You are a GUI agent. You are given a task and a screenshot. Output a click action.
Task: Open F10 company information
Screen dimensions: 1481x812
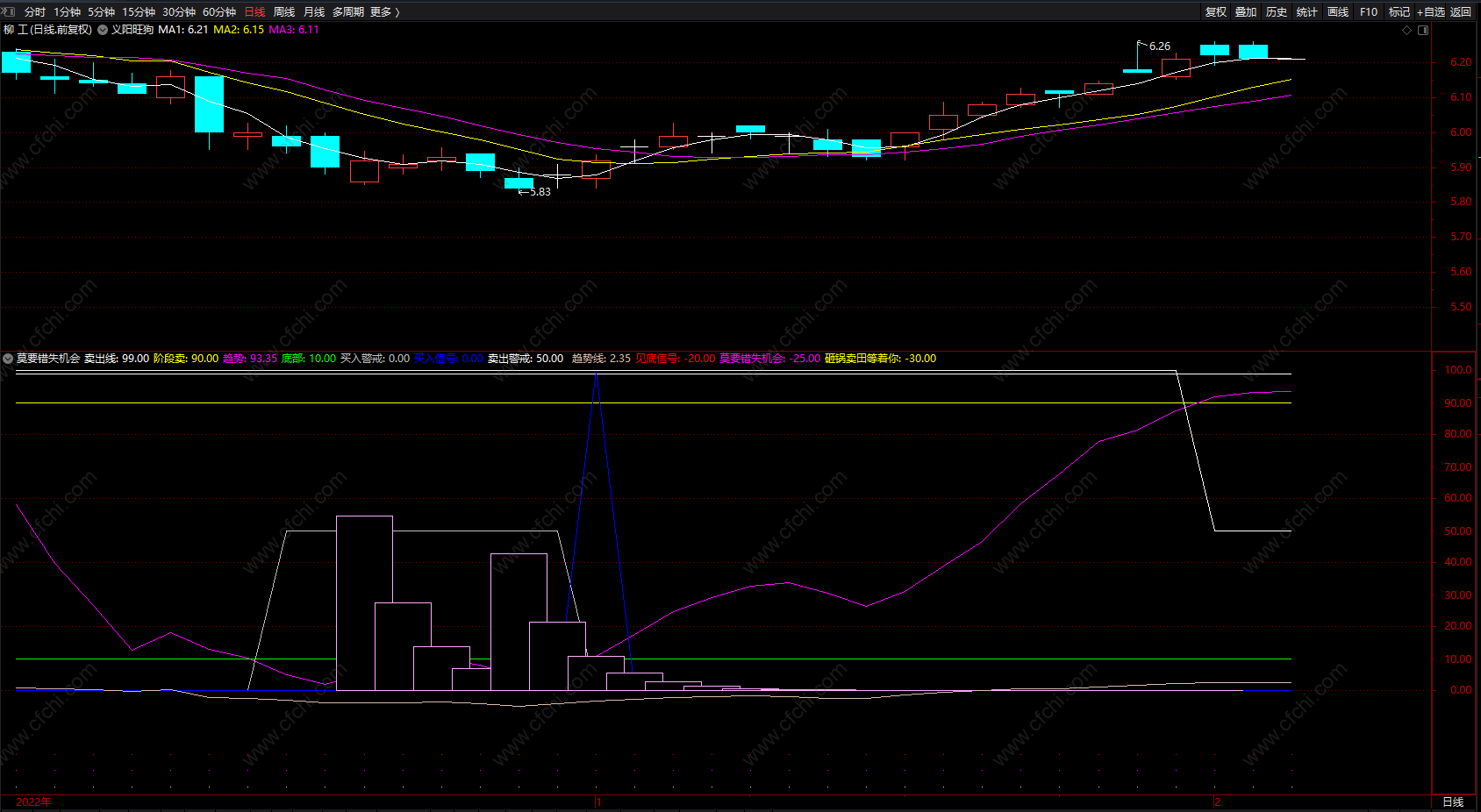coord(1369,12)
